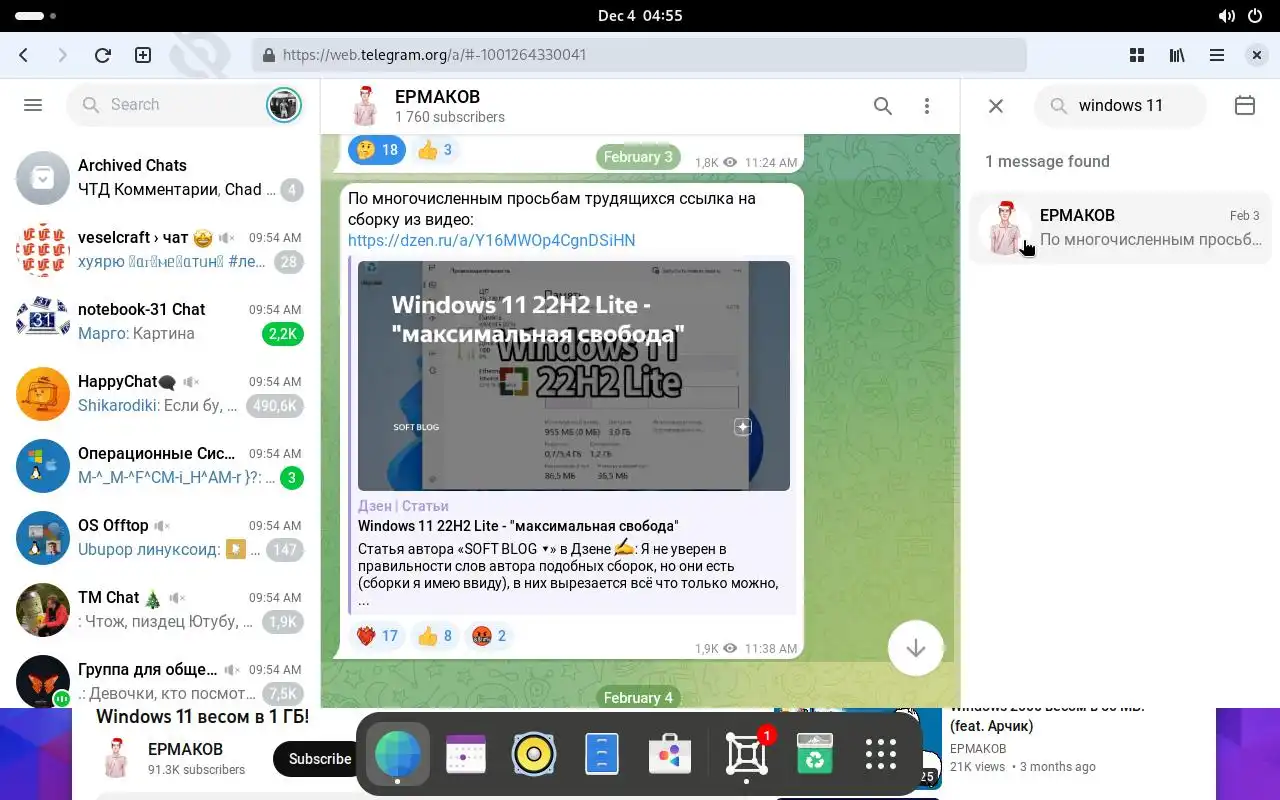This screenshot has width=1280, height=800.
Task: Open the Activities workspace indicator
Action: pos(36,16)
